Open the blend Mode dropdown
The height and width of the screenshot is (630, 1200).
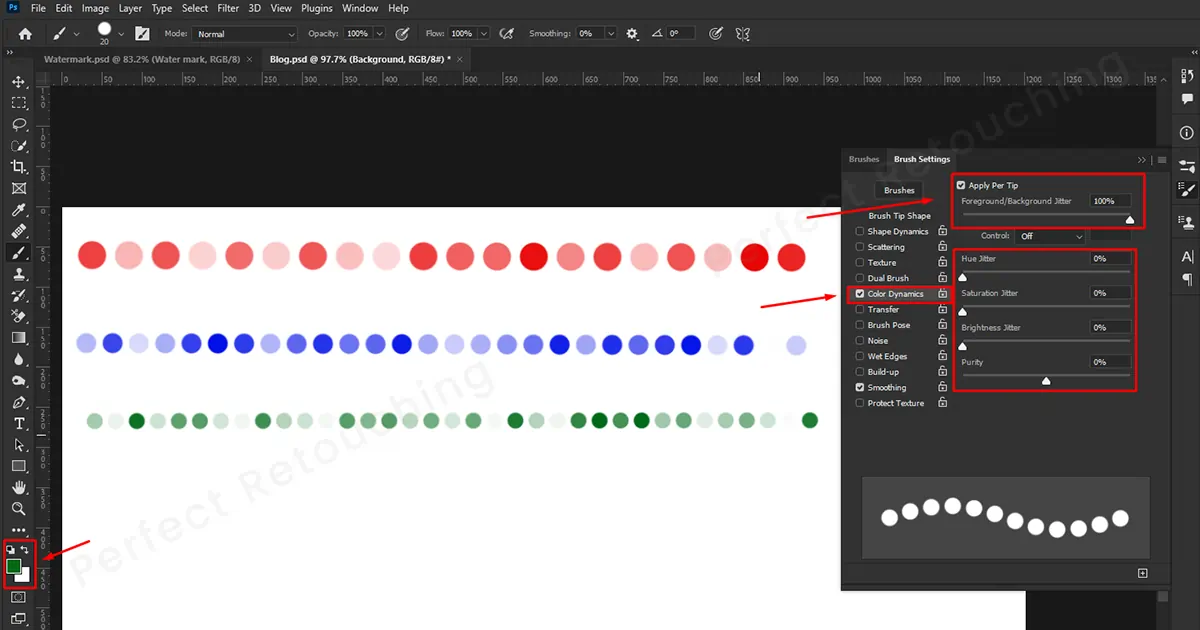[245, 33]
